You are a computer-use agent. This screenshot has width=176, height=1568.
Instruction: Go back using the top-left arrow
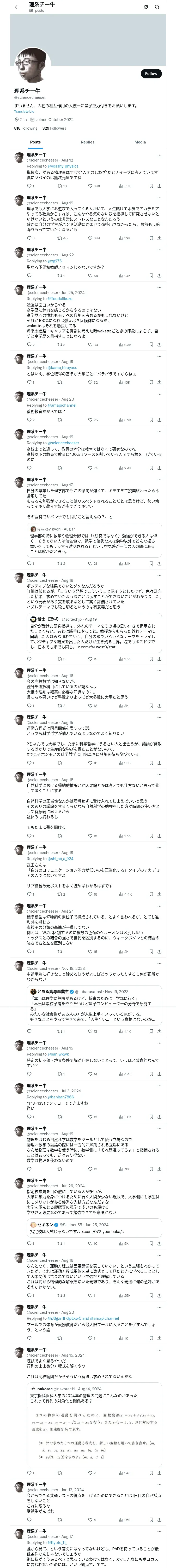pyautogui.click(x=17, y=7)
